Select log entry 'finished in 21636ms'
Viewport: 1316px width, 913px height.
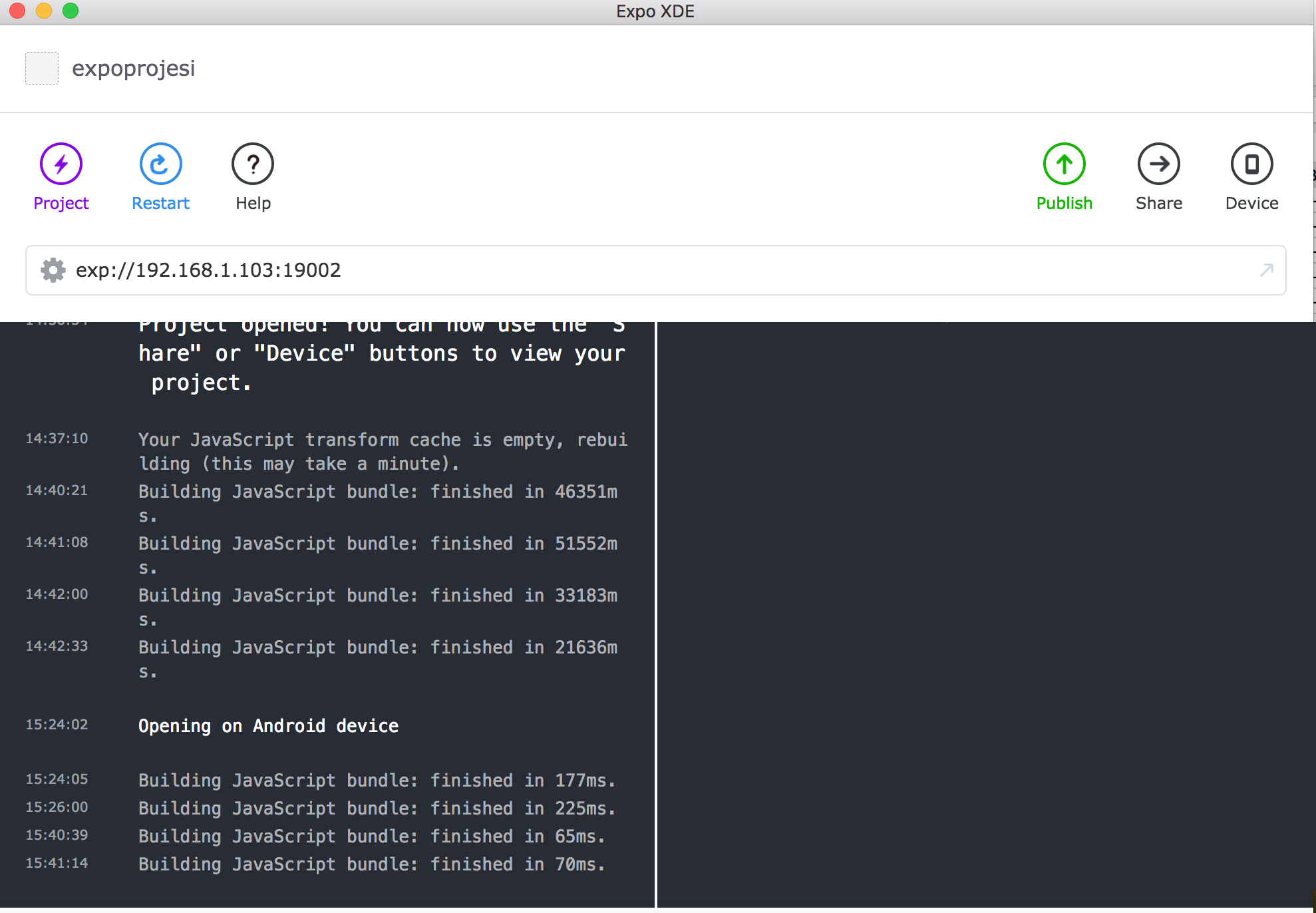click(x=378, y=659)
